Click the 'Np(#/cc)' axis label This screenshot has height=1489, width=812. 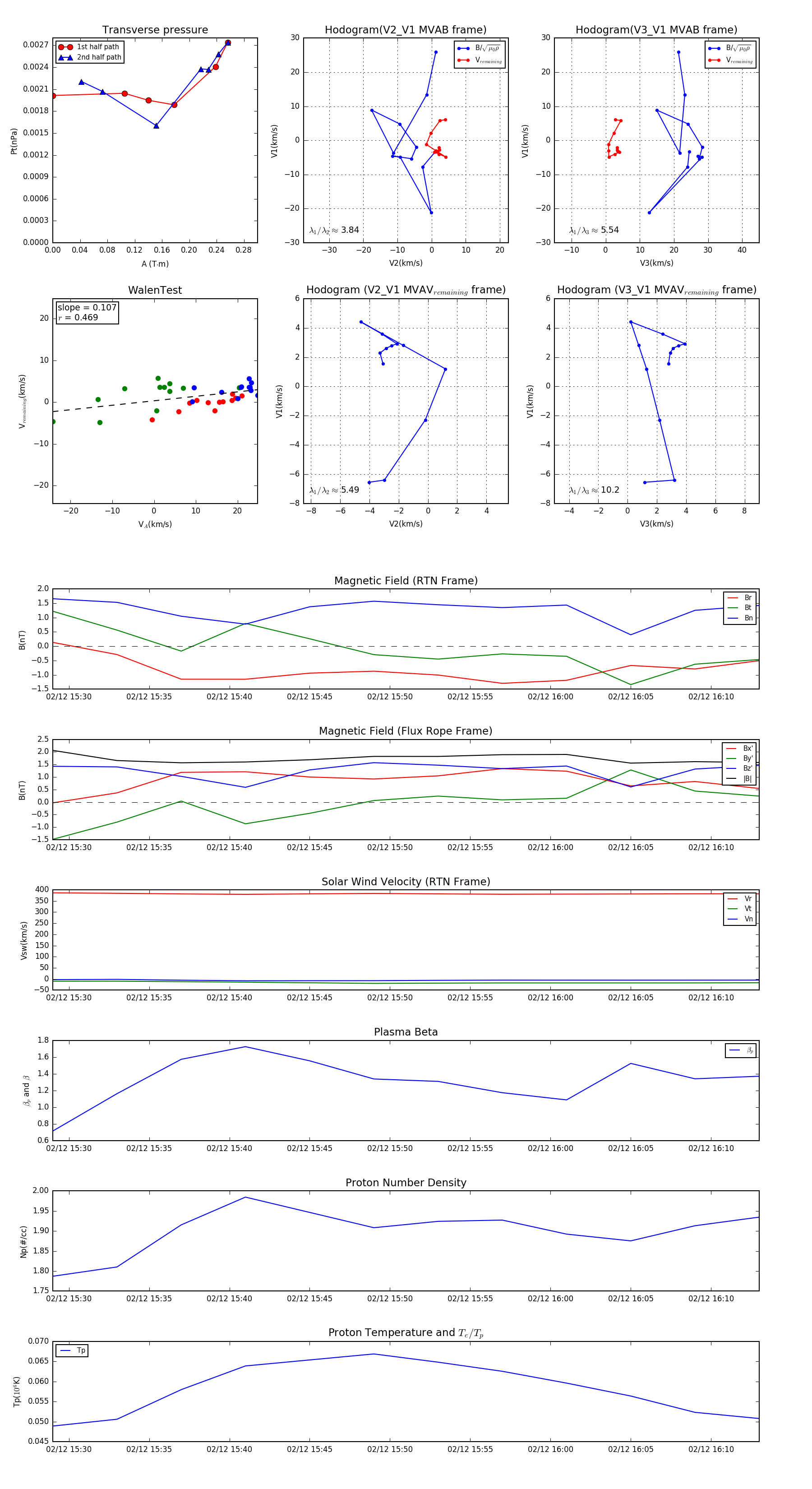click(x=24, y=1242)
